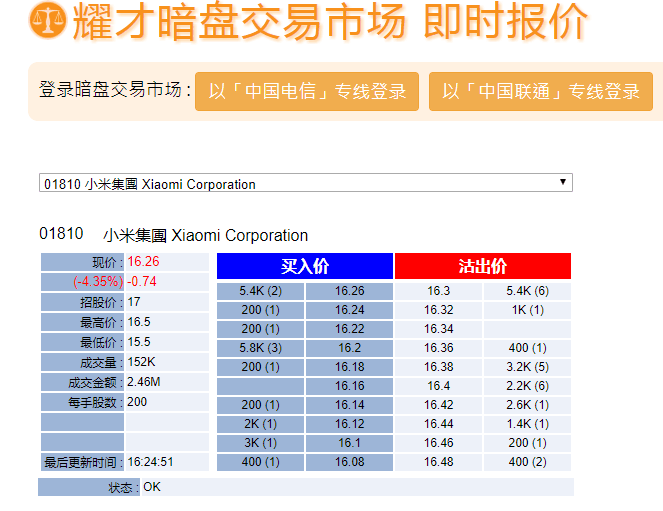Select bid price 16.18
Screen dimensions: 663x511
coord(350,367)
